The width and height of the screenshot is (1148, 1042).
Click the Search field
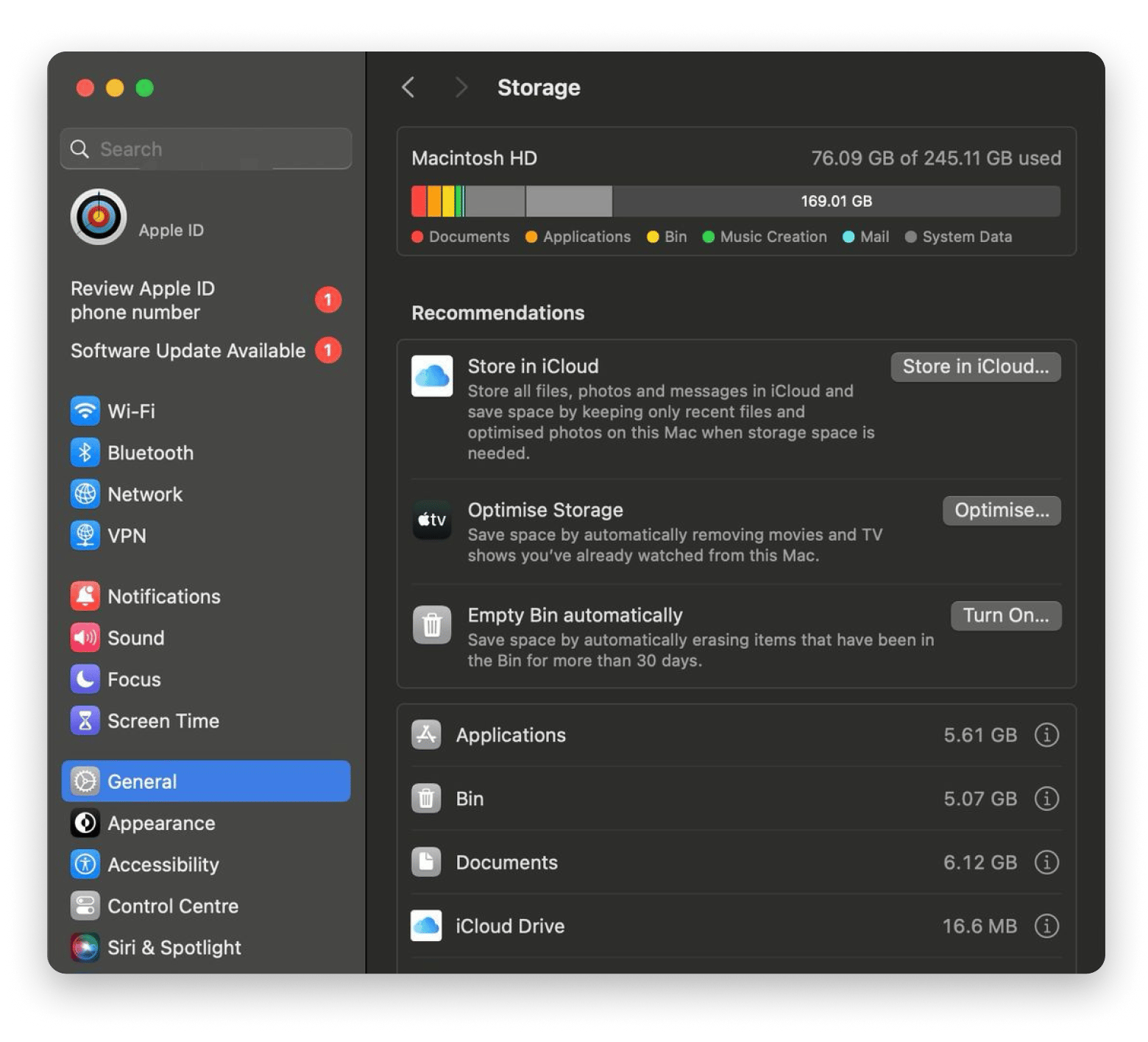(x=205, y=149)
